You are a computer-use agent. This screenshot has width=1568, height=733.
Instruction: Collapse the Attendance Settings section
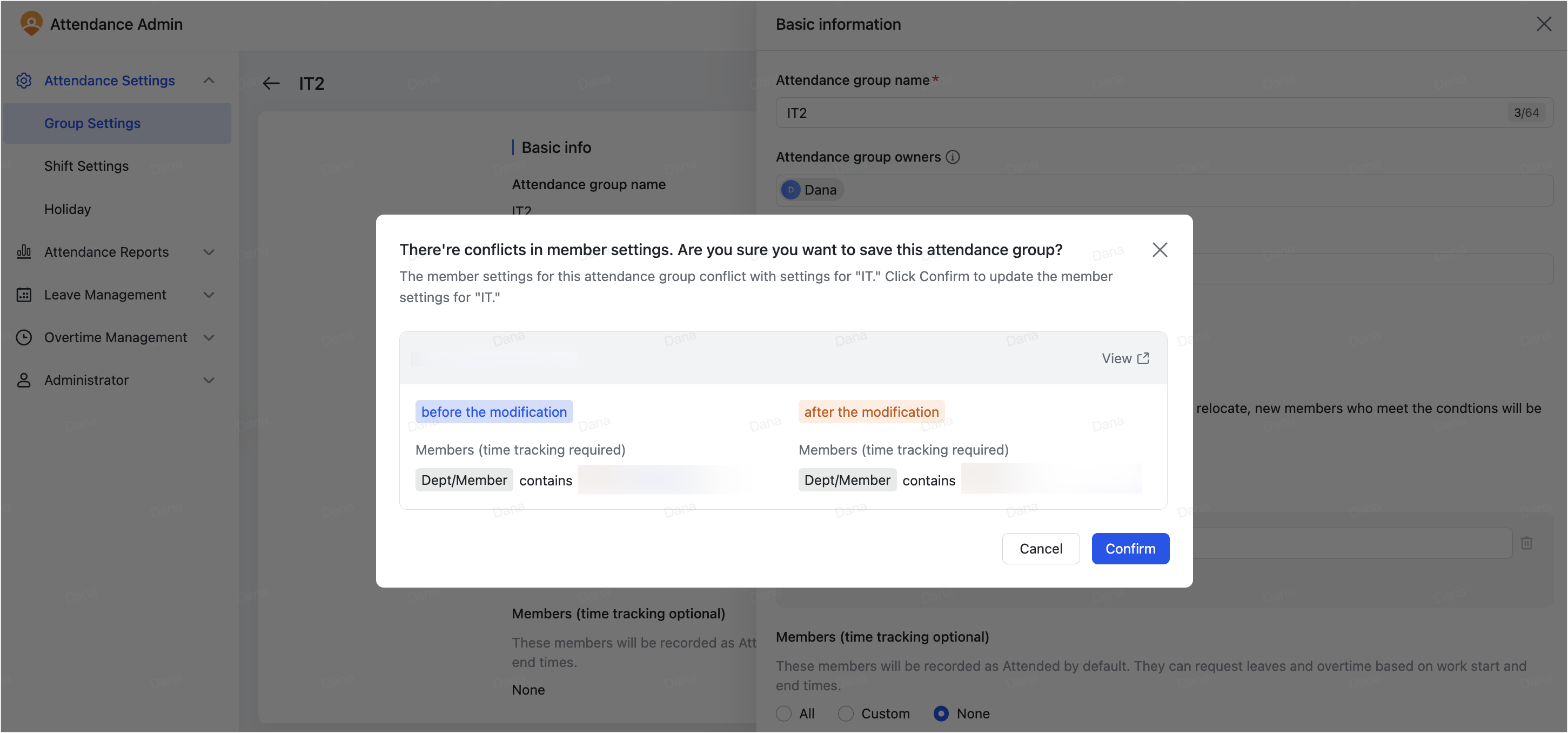click(x=209, y=81)
